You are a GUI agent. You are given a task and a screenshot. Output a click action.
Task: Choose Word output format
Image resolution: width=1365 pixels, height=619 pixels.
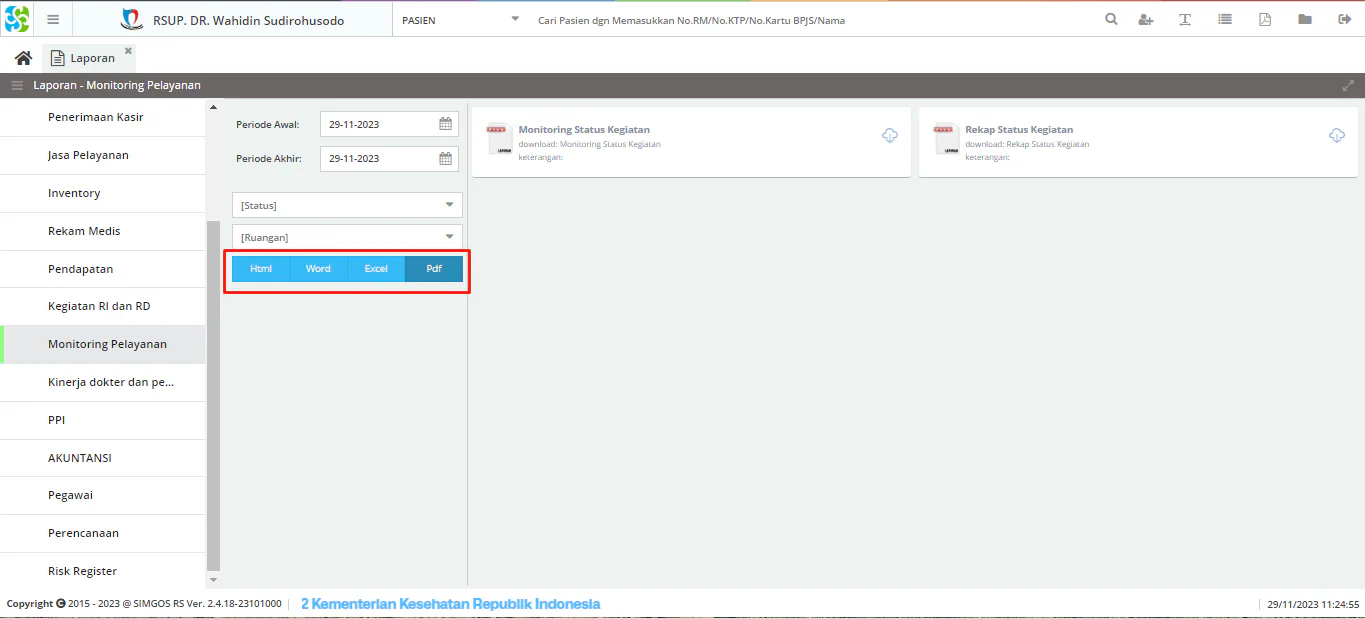(318, 269)
